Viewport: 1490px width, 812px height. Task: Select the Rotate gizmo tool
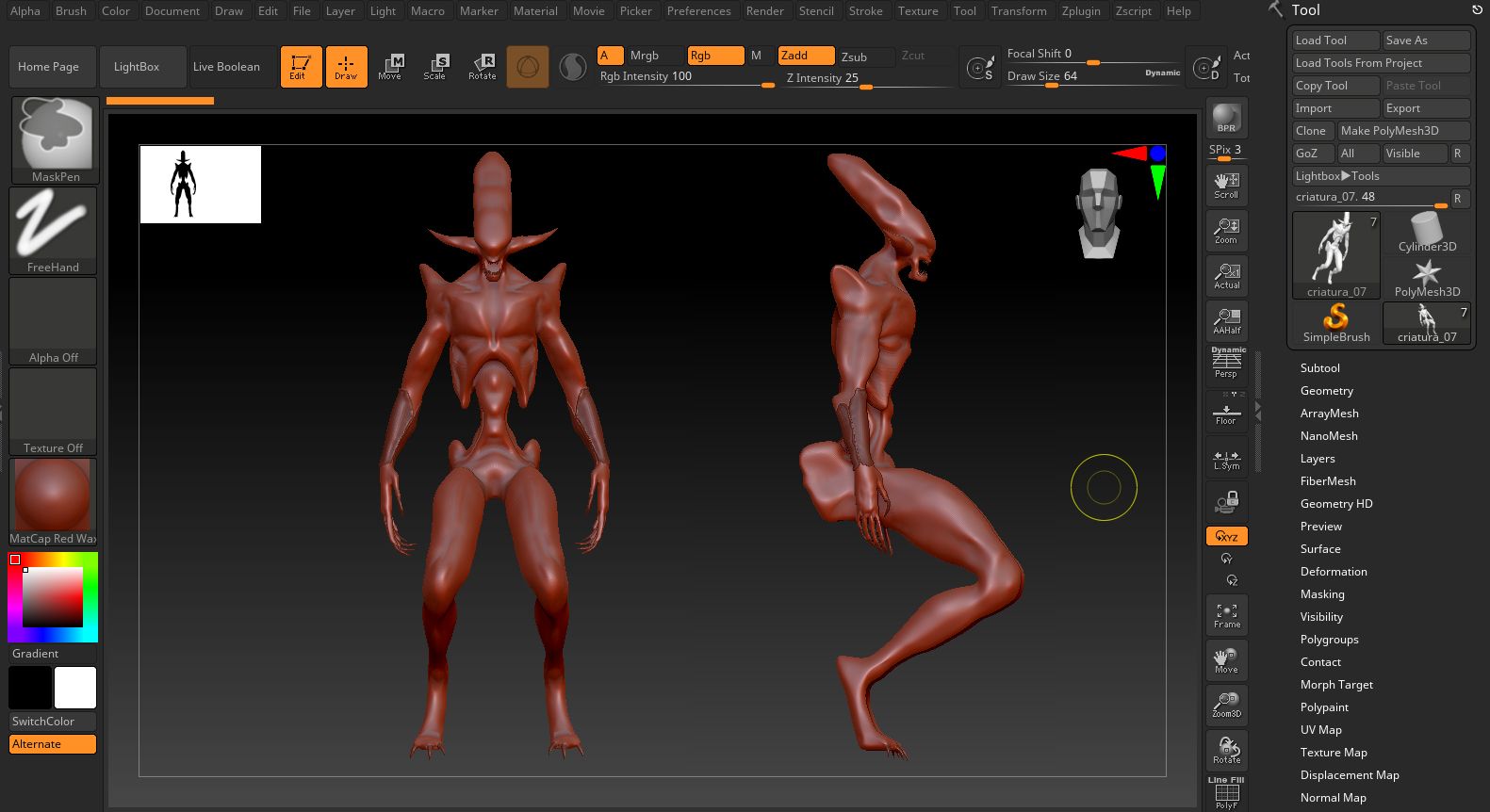483,67
